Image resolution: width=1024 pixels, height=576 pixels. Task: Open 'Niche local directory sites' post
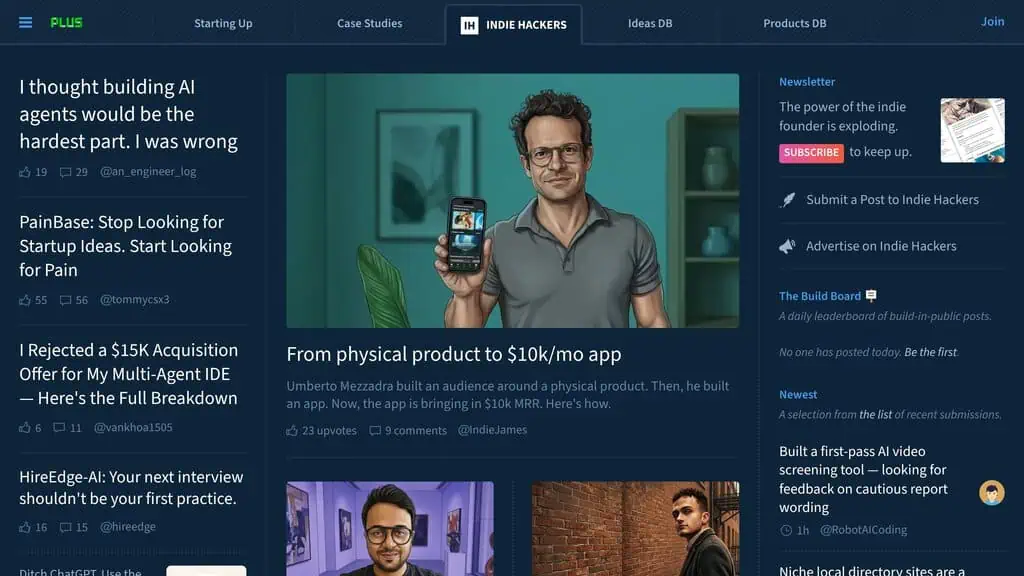[872, 571]
